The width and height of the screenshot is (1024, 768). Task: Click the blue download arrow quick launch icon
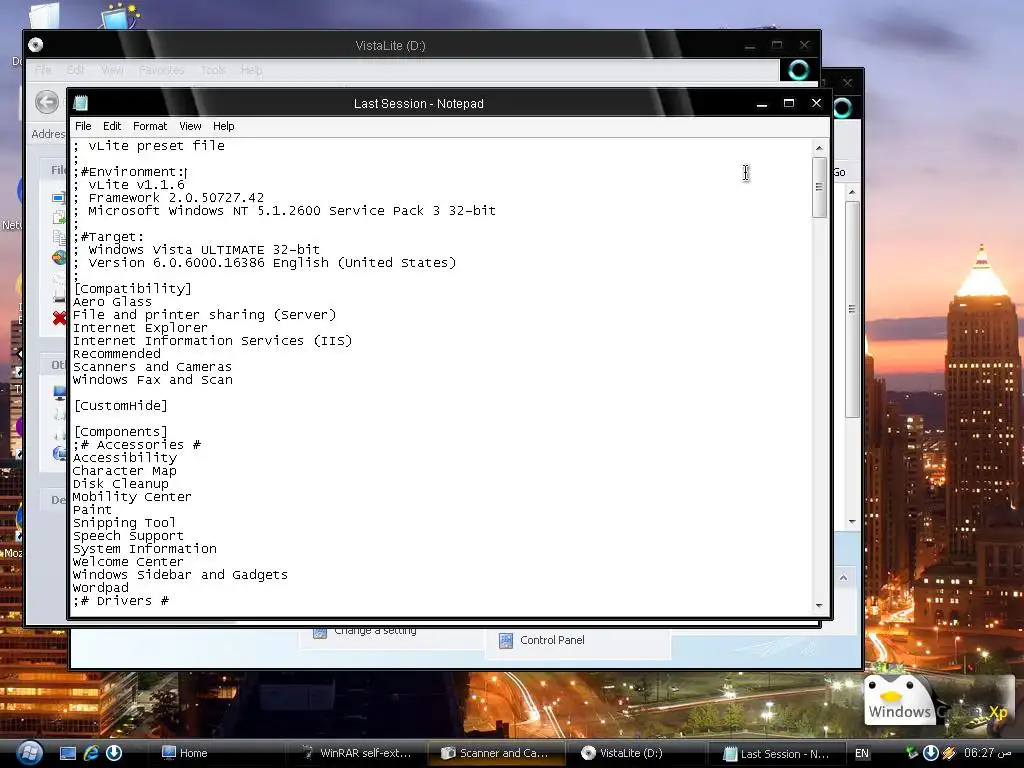114,753
